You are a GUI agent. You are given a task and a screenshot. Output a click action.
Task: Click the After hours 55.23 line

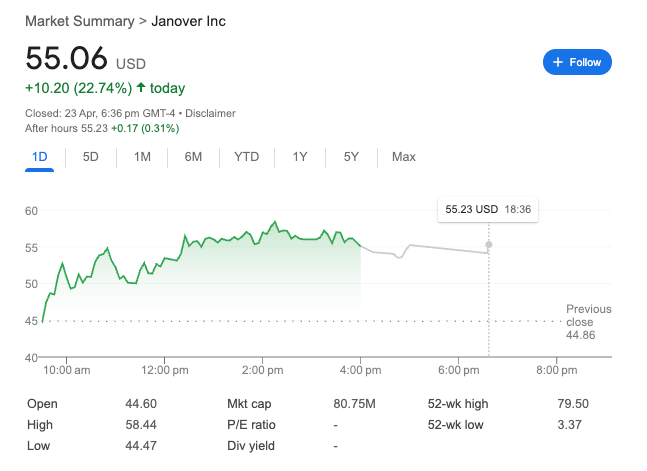pos(102,128)
